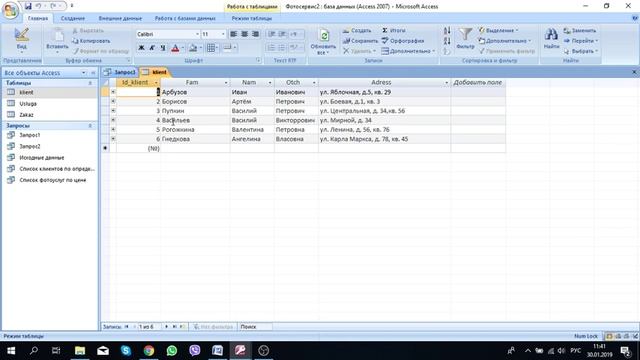Image resolution: width=640 pixels, height=360 pixels.
Task: Click the Вставить paste button
Action: (57, 40)
